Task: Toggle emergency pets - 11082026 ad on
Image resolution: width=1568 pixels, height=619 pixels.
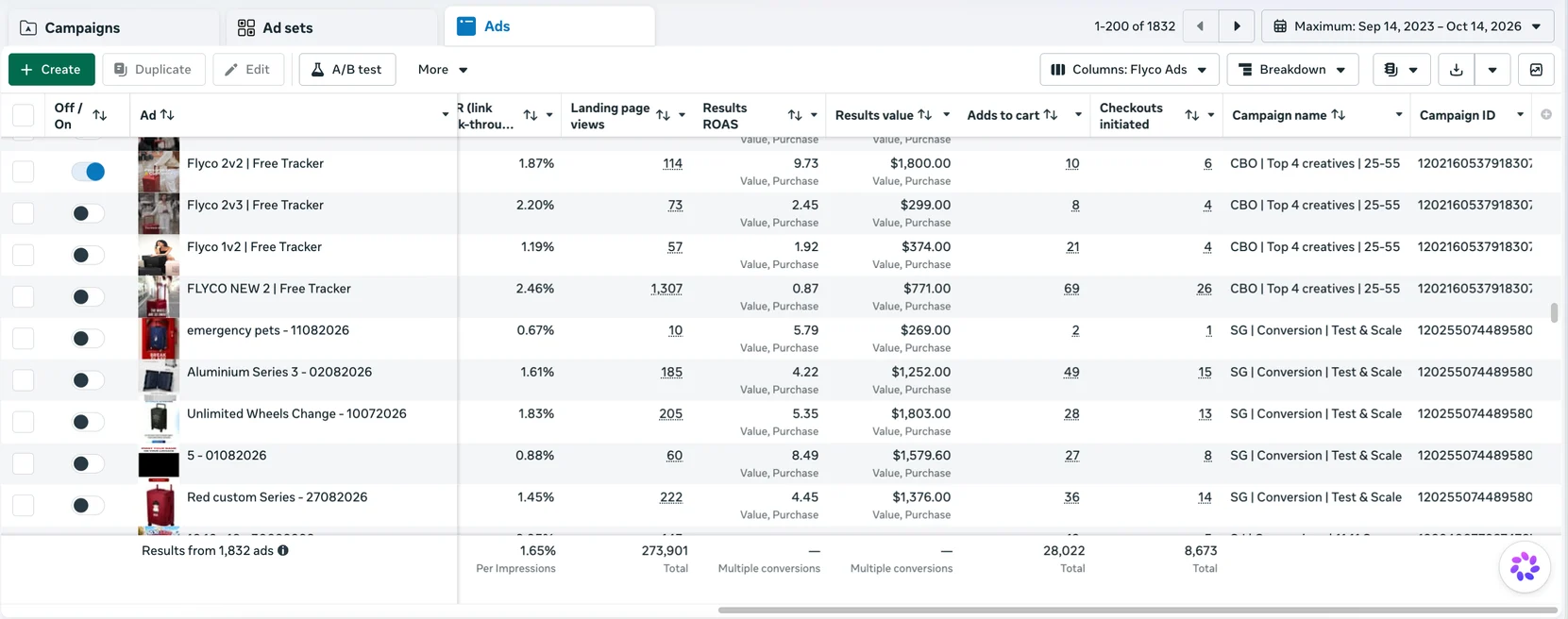Action: [88, 338]
